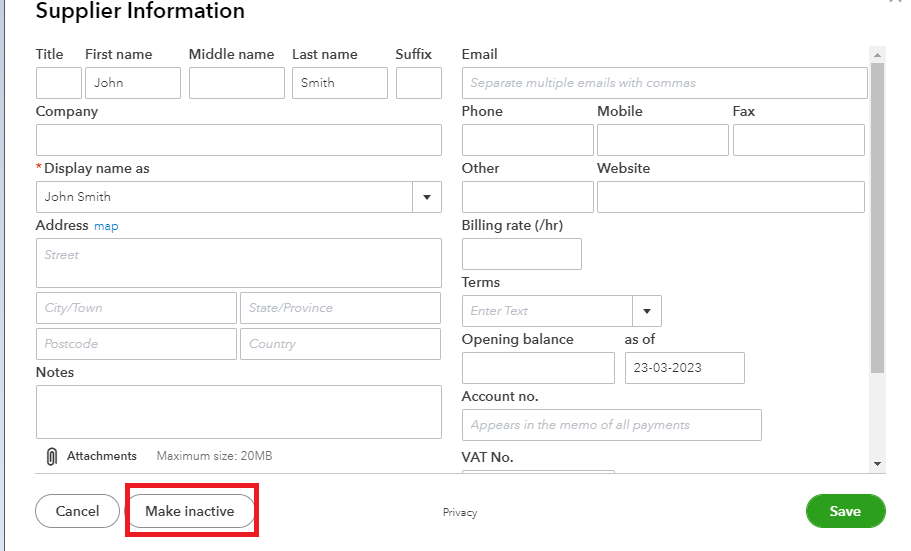The width and height of the screenshot is (911, 551).
Task: Click the Account no. field
Action: pos(611,425)
